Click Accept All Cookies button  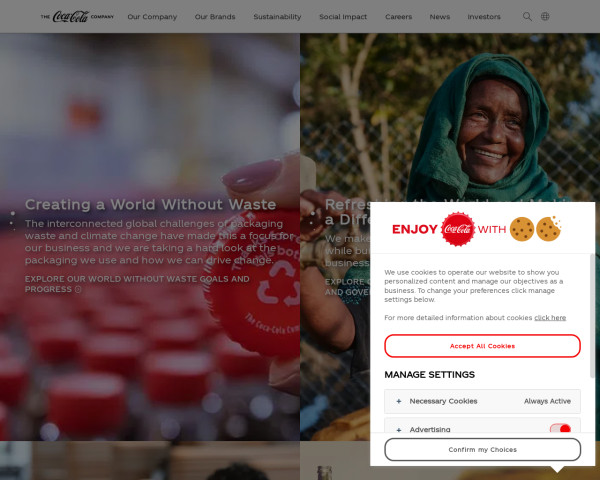[482, 346]
